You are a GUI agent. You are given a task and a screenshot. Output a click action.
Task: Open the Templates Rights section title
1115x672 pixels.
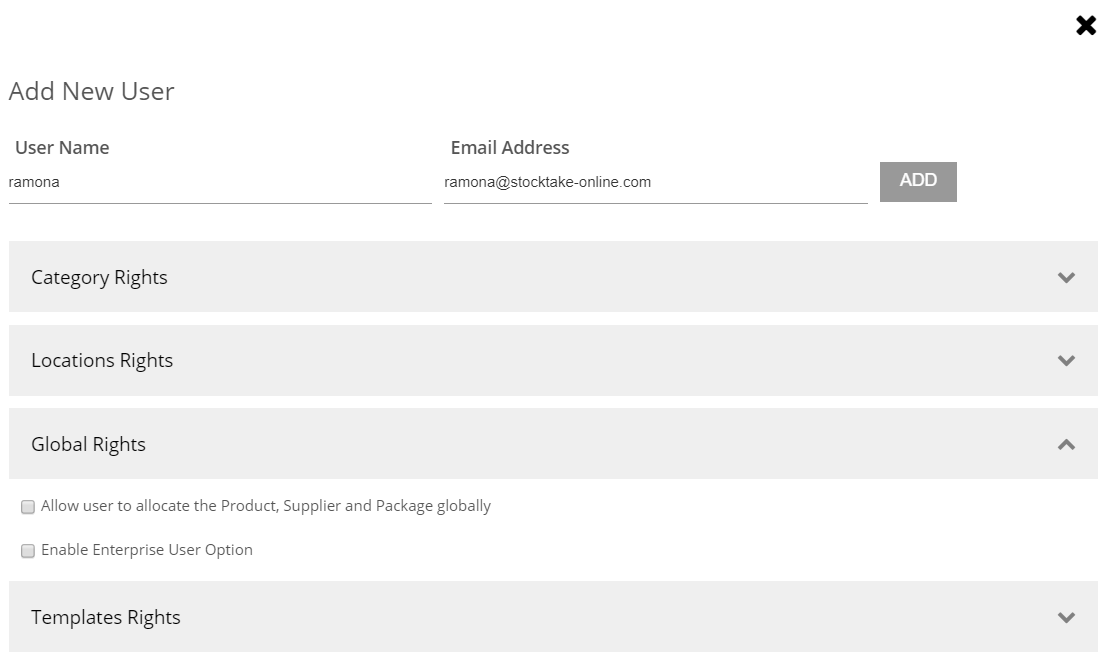click(106, 617)
